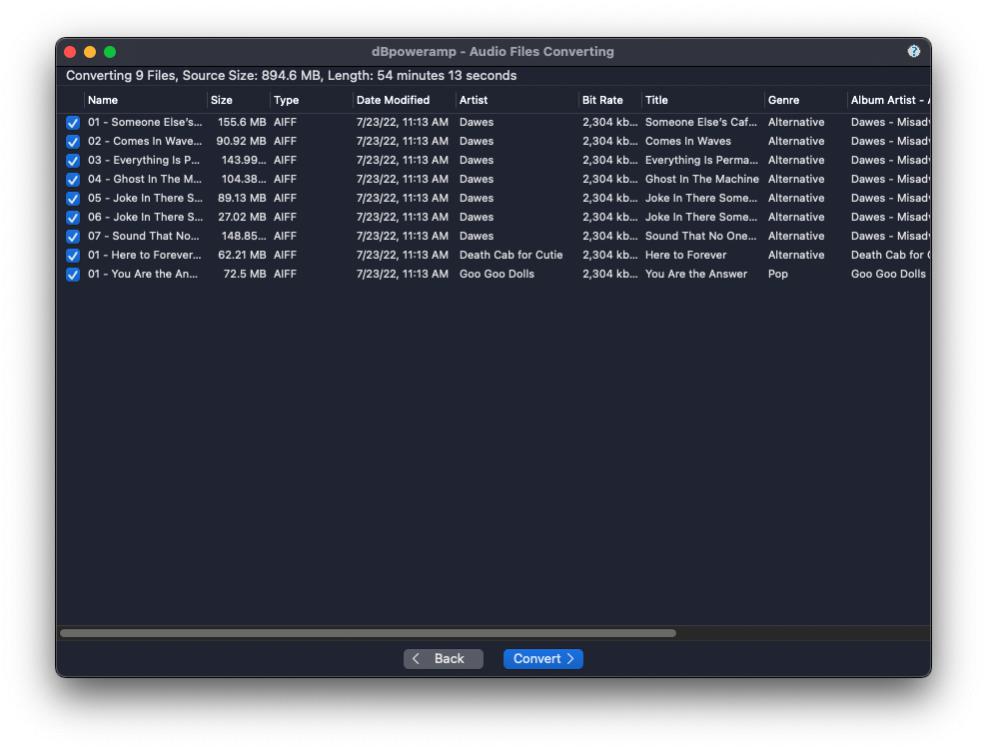Uncheck the 01 - Someone Else's file checkbox
This screenshot has width=987, height=751.
tap(73, 123)
